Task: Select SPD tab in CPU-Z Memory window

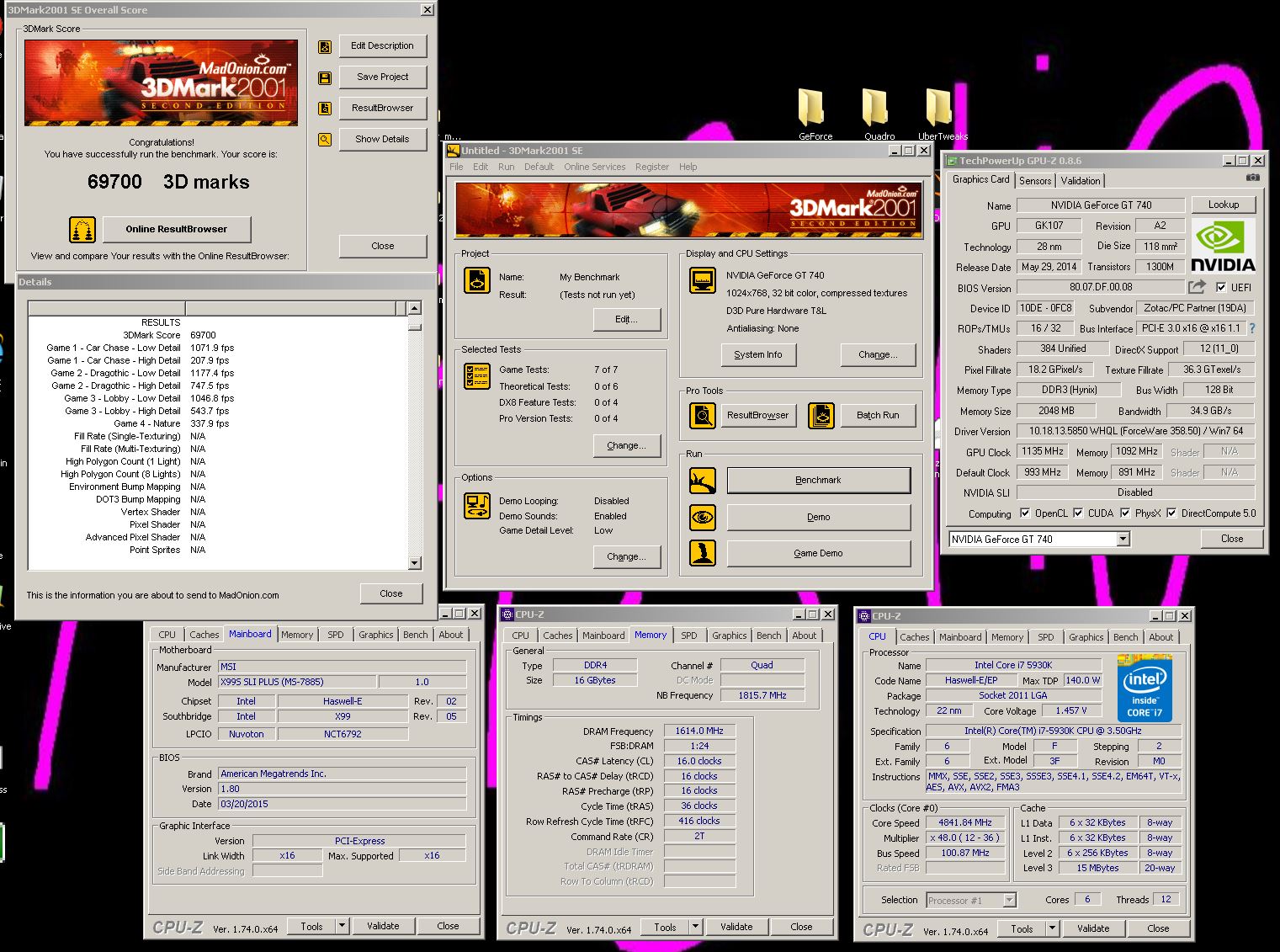Action: (688, 636)
